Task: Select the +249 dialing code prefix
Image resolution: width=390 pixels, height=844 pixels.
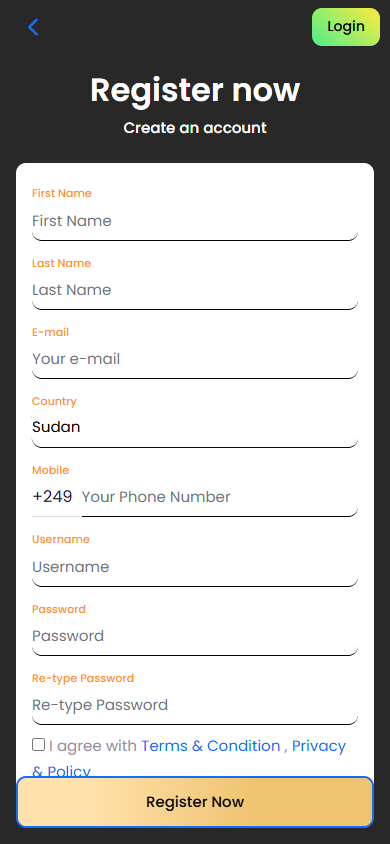Action: [53, 496]
